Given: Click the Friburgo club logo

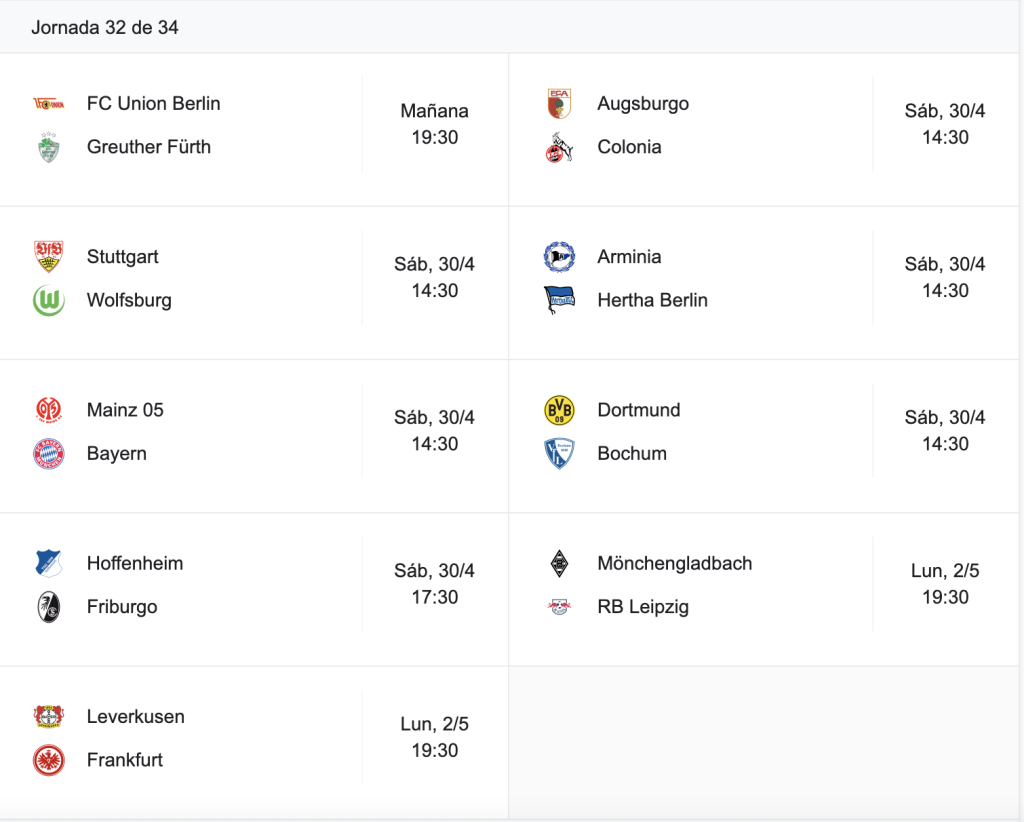Looking at the screenshot, I should point(49,607).
